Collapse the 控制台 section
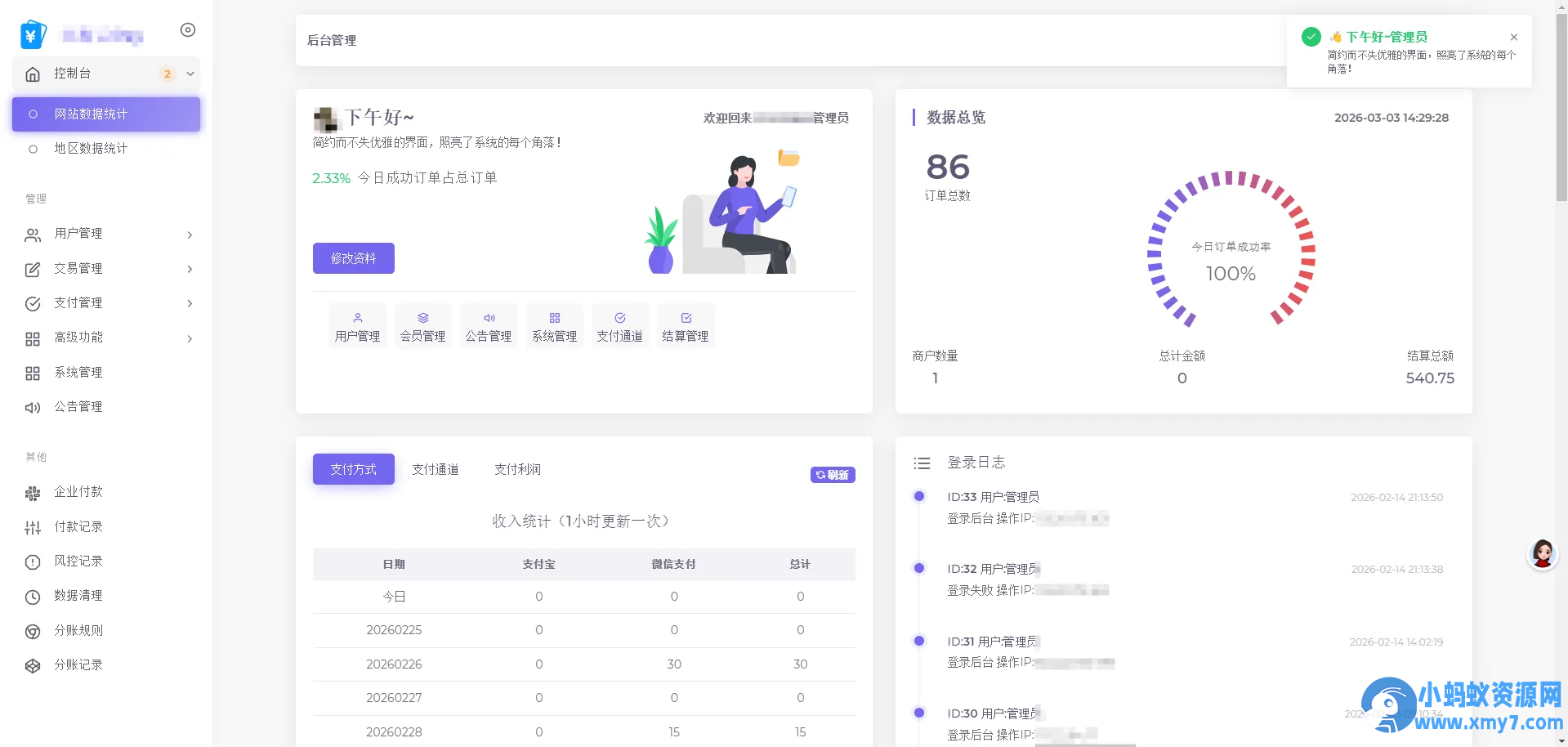 point(105,74)
